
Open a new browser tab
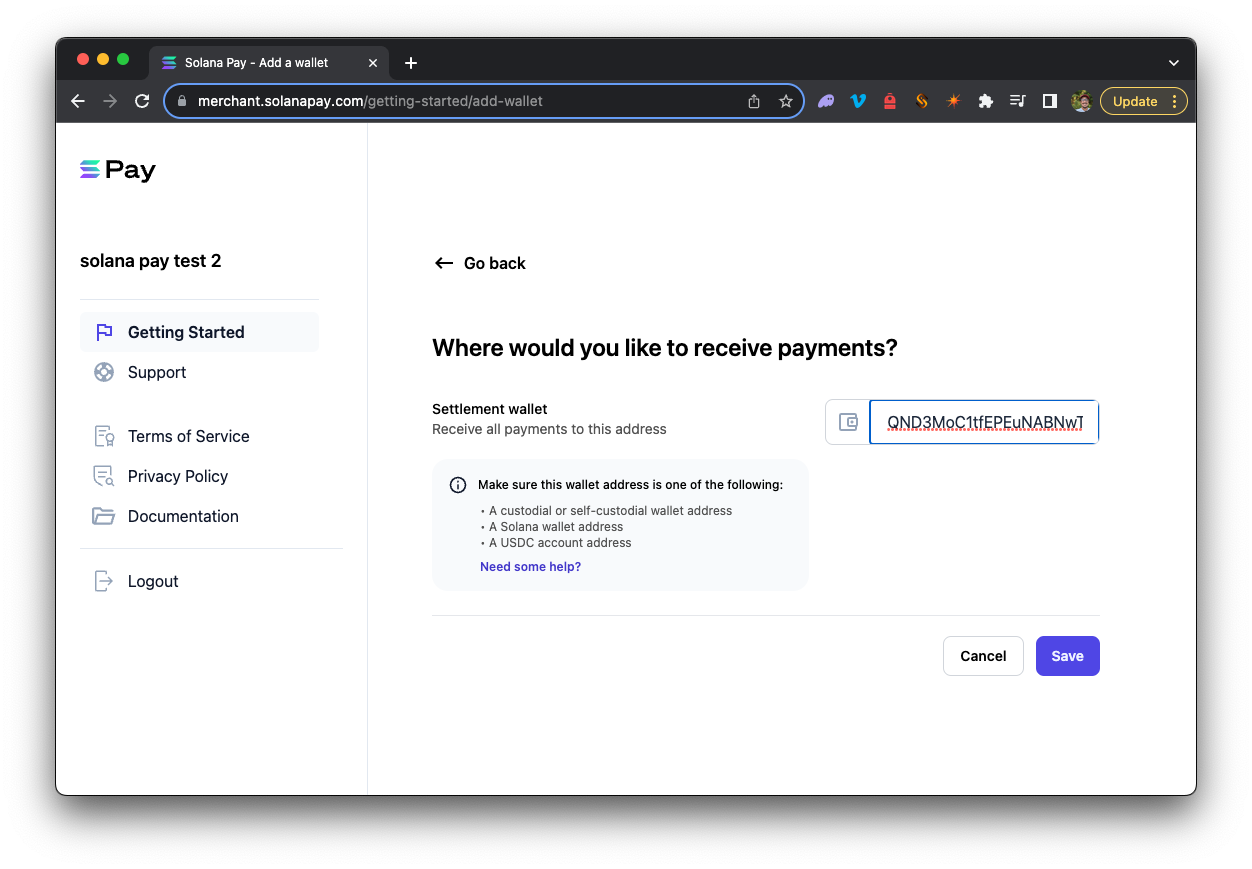(411, 63)
